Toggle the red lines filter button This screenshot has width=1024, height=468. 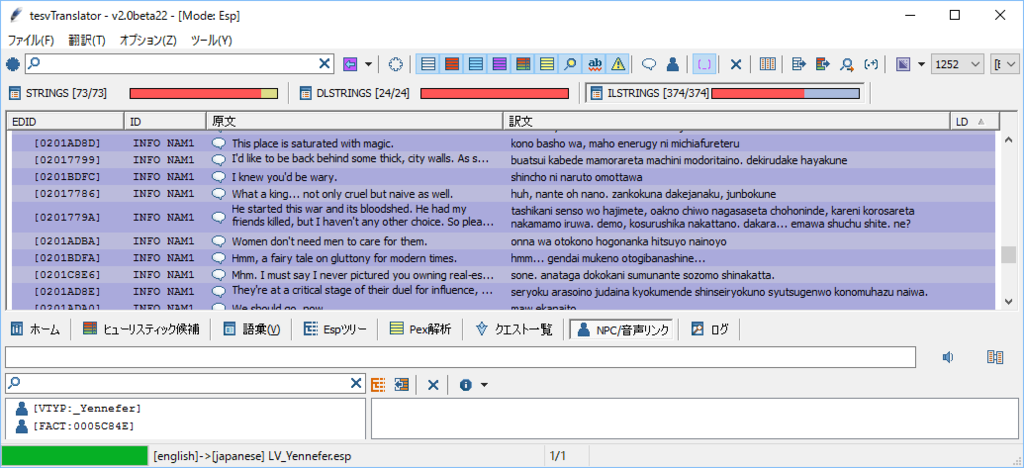[x=451, y=64]
